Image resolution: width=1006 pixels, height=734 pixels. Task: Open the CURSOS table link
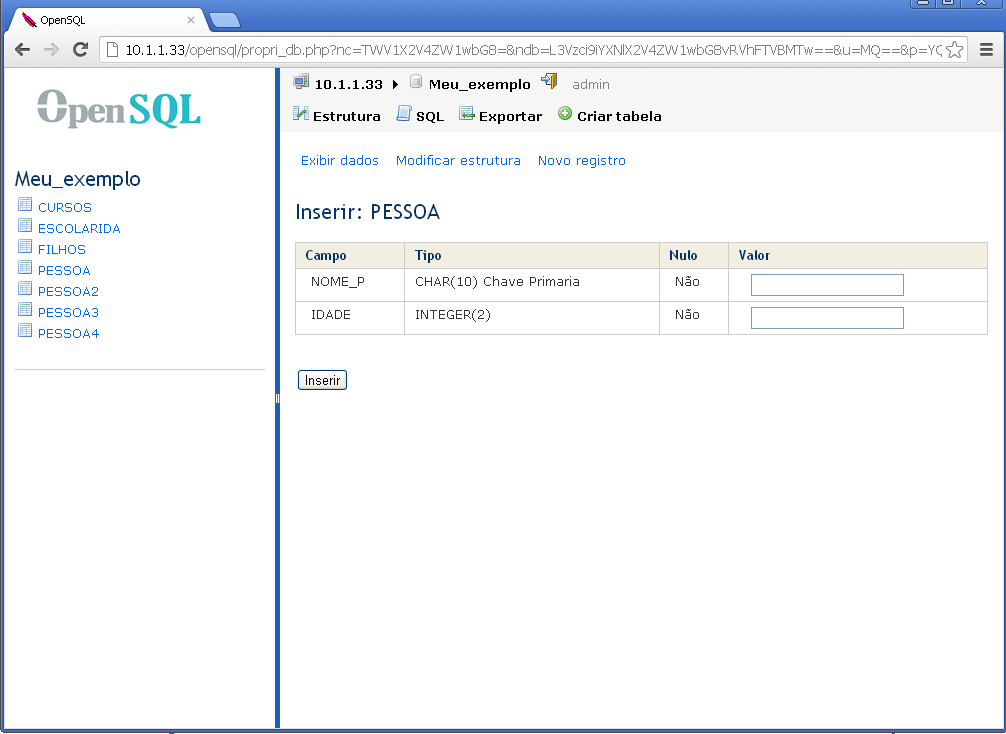[65, 207]
